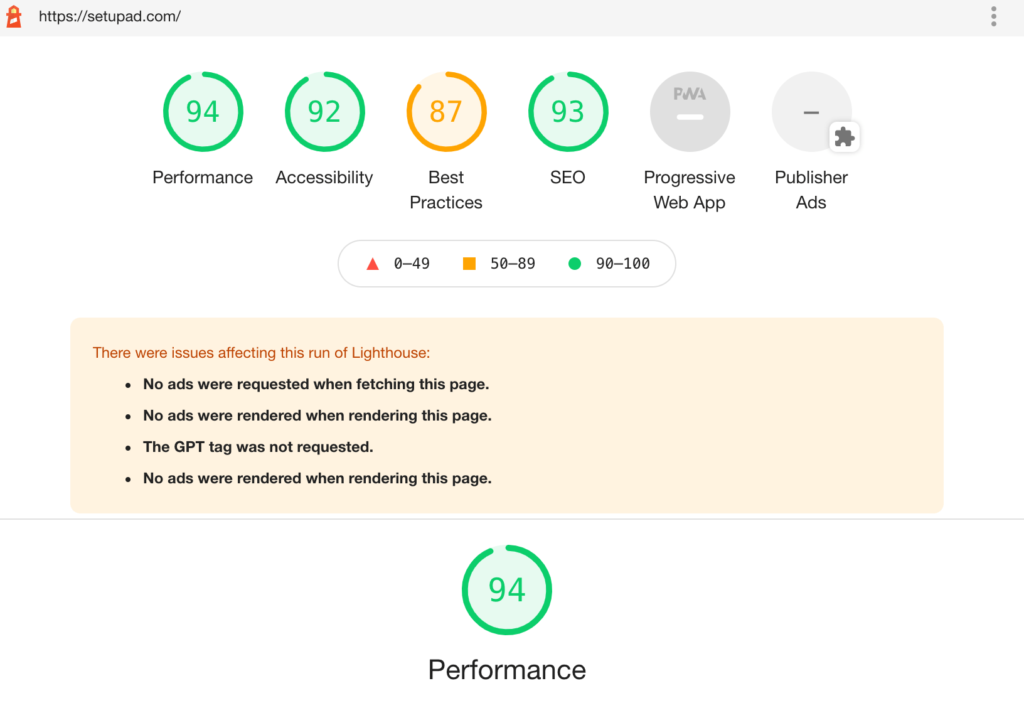Open the puzzle-piece plugin icon near Publisher Ads
The image size is (1024, 703).
(x=845, y=137)
